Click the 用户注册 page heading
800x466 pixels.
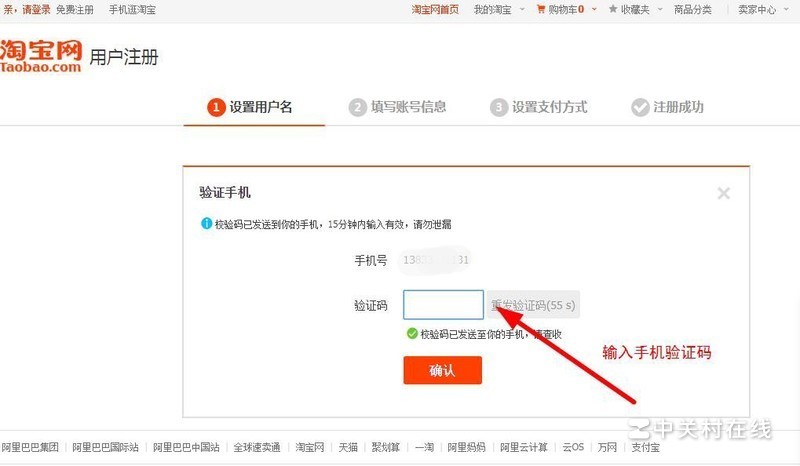(124, 57)
